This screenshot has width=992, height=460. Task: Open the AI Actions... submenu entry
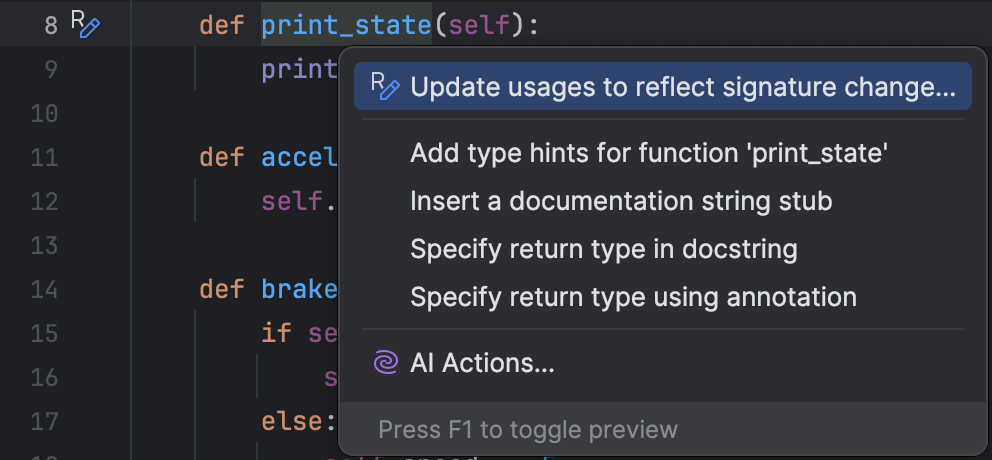[x=482, y=363]
